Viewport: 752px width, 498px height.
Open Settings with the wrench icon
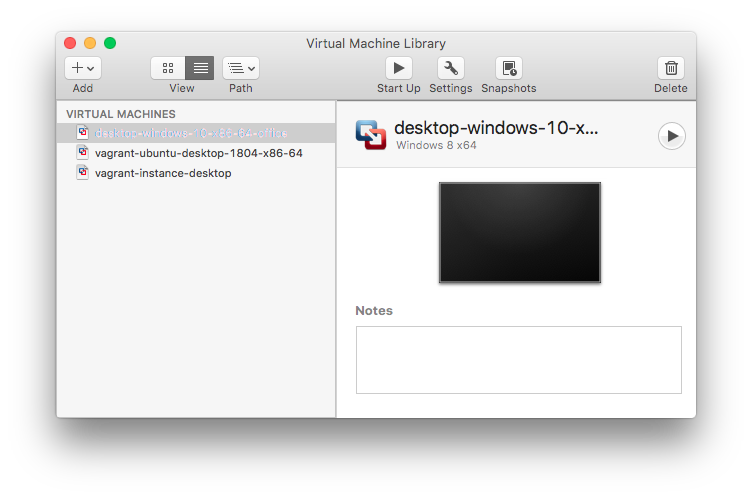point(451,68)
